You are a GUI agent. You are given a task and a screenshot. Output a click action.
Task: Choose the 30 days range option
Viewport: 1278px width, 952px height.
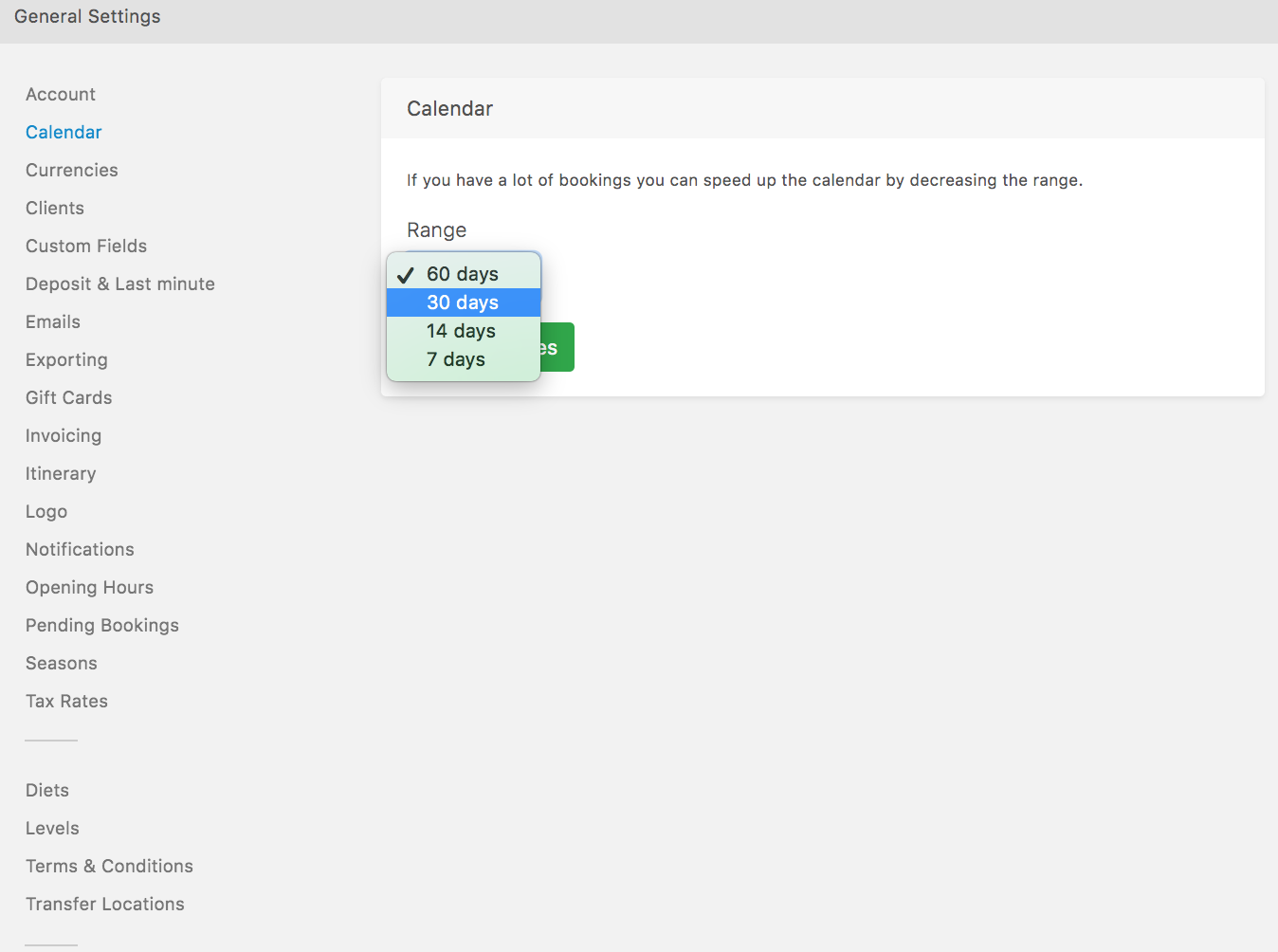click(464, 302)
